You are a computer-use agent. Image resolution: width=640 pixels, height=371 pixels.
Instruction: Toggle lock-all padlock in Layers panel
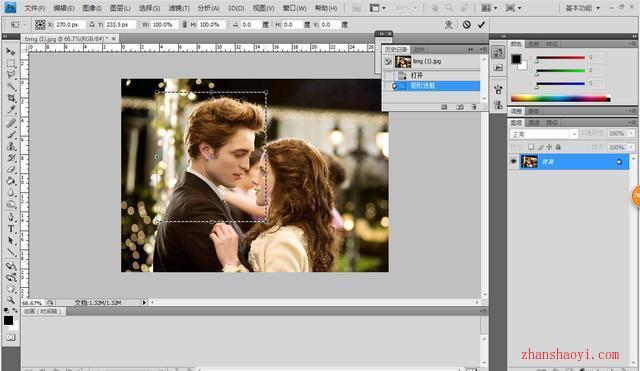[x=558, y=147]
